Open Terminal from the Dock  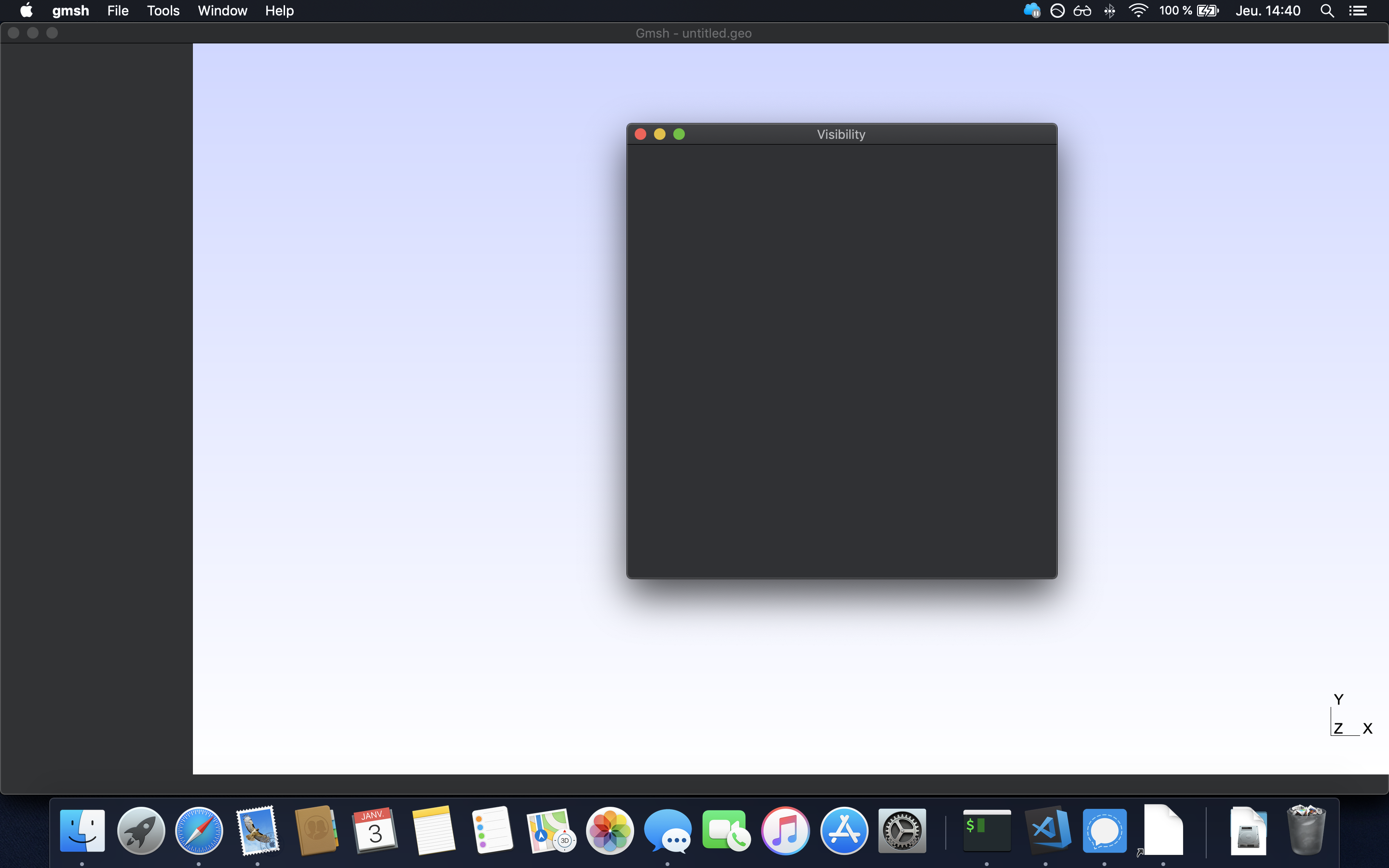click(987, 831)
